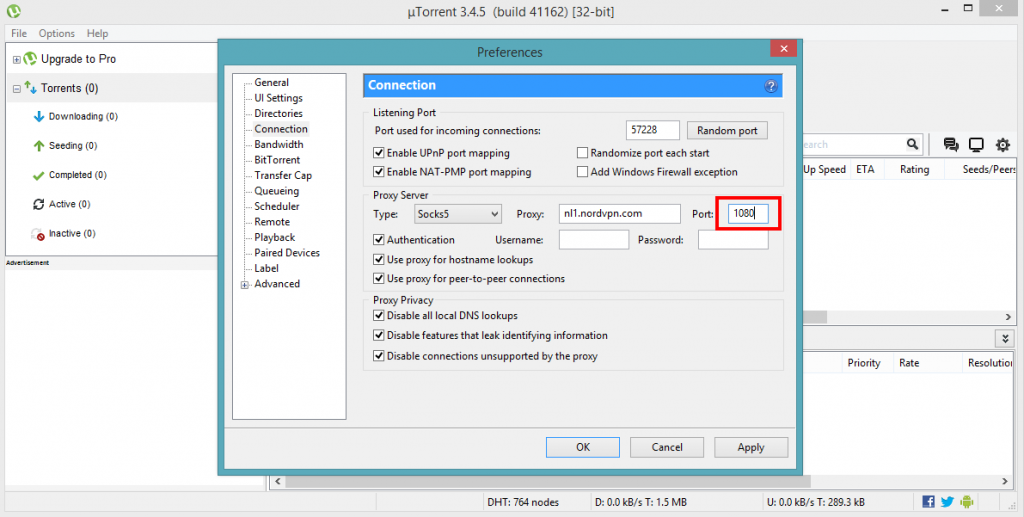Screen dimensions: 1024x517
Task: Toggle Disable features that leak identifying information
Action: pyautogui.click(x=379, y=335)
